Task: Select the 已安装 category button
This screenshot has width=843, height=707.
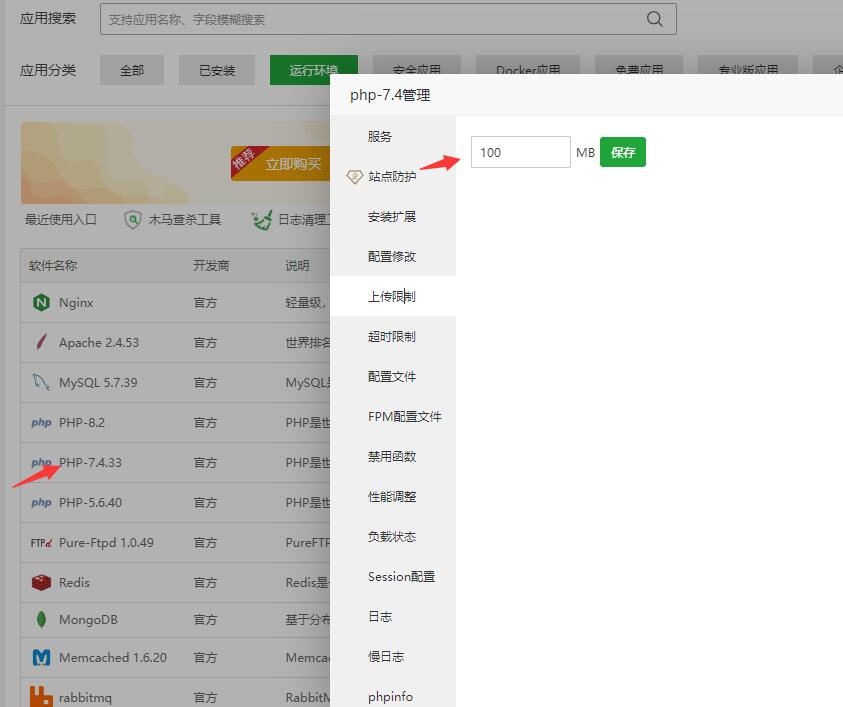Action: coord(217,70)
